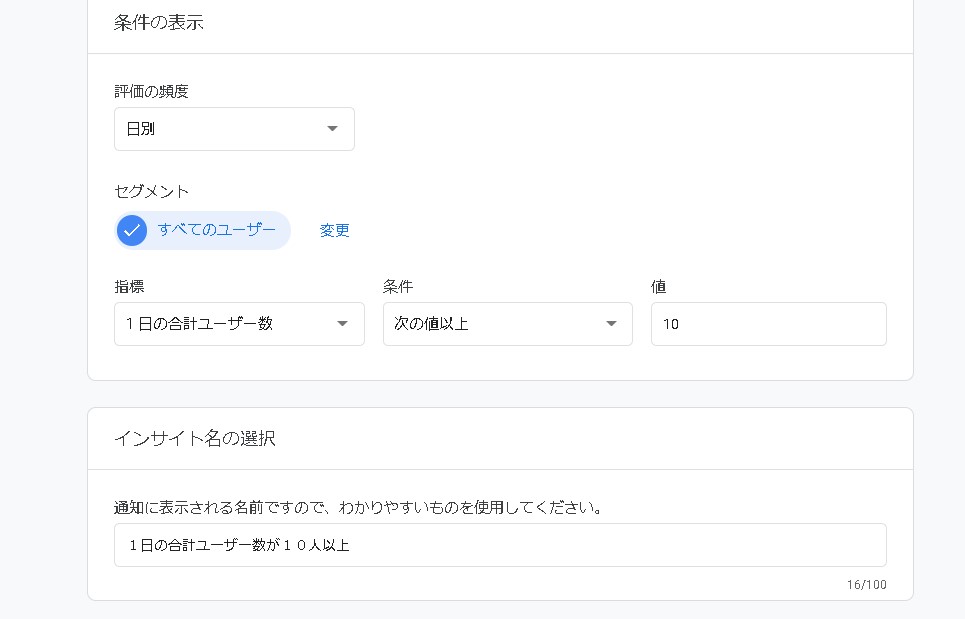
Task: Click the 16/100 character counter
Action: pos(868,585)
